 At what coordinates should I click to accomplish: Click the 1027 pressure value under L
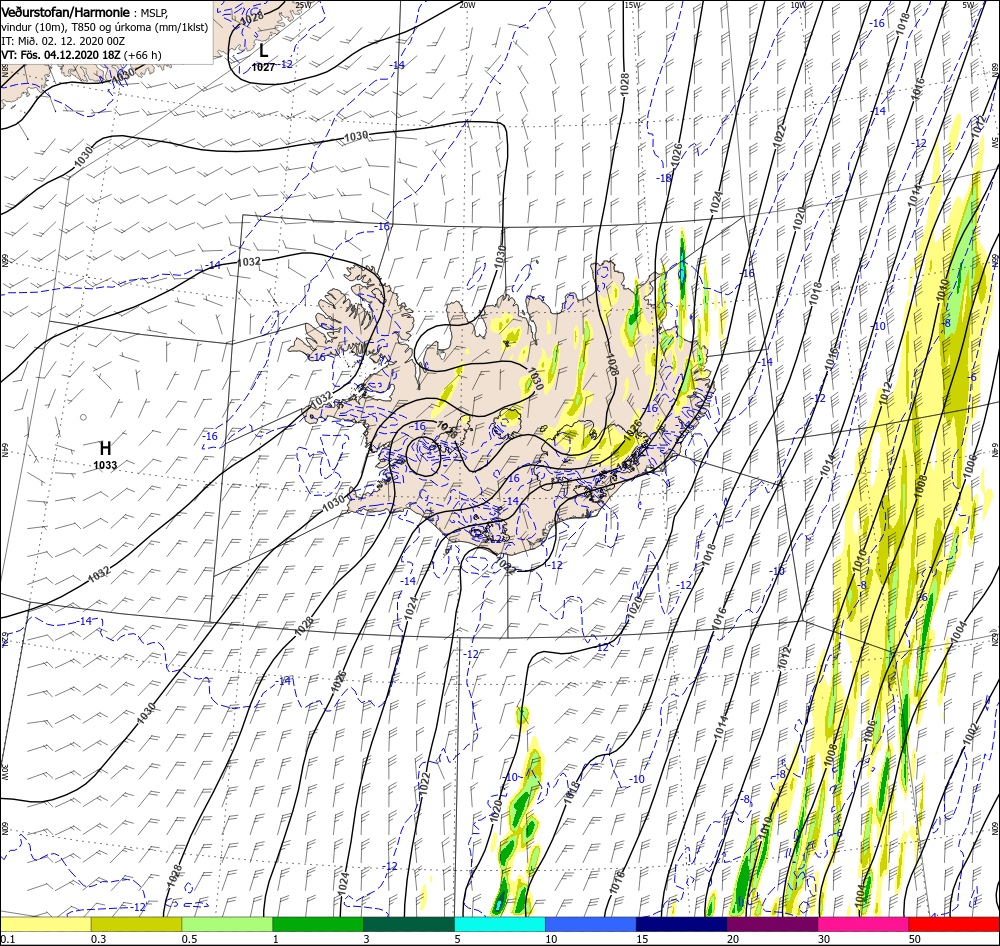(x=263, y=67)
